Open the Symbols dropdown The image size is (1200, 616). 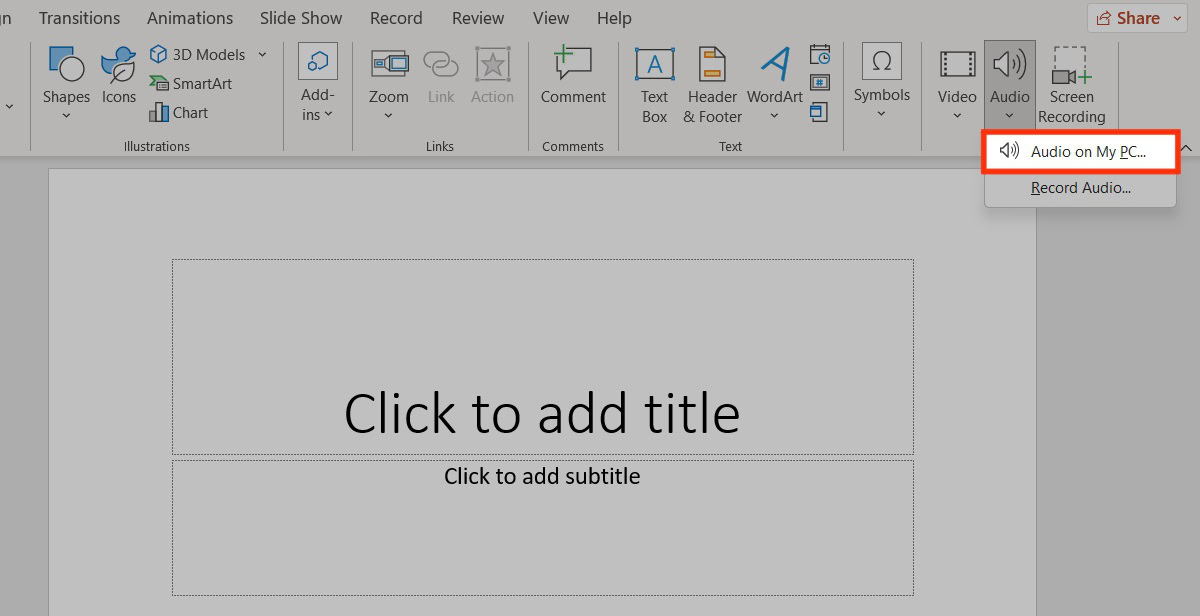coord(881,113)
